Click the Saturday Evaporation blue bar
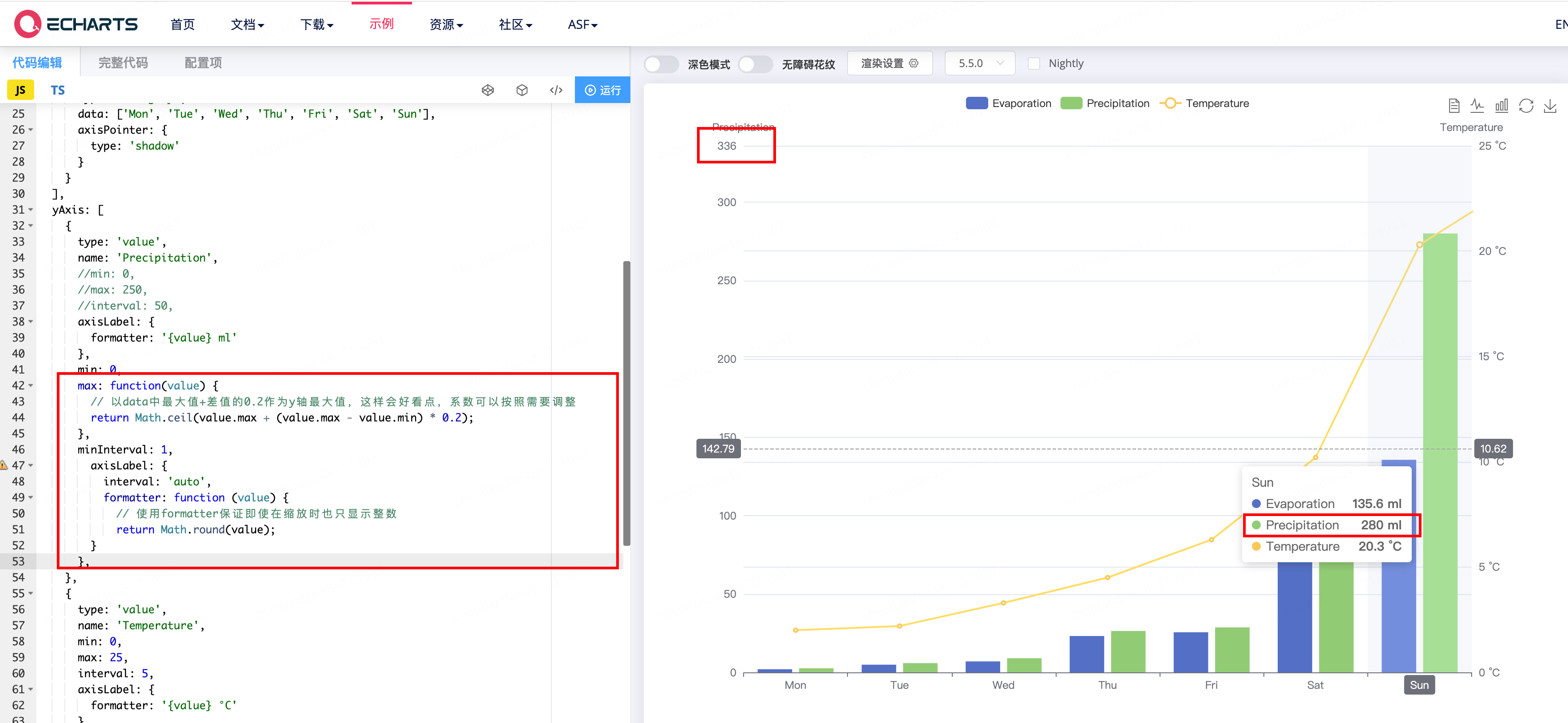Viewport: 1568px width, 723px height. click(1294, 616)
